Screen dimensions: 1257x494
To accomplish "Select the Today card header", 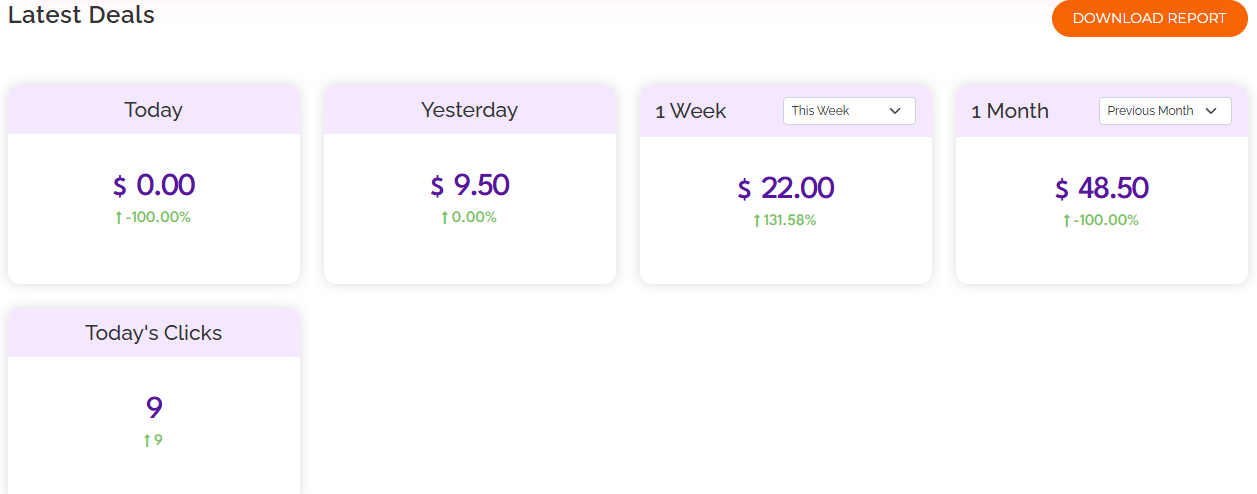I will coord(153,110).
